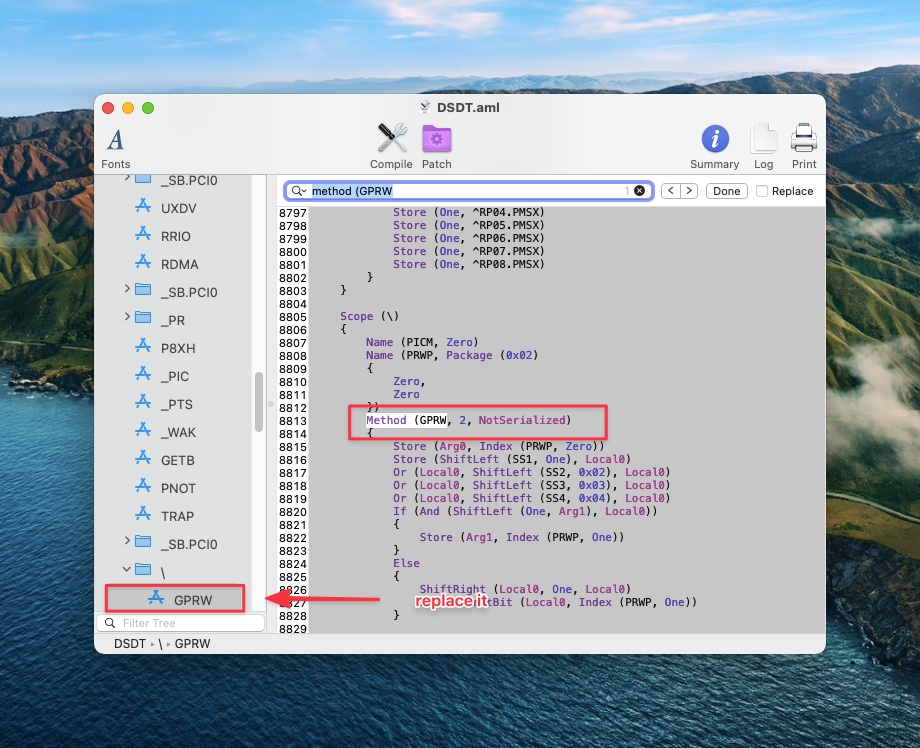Screen dimensions: 920x748
Task: Jump to the next search match
Action: (689, 191)
